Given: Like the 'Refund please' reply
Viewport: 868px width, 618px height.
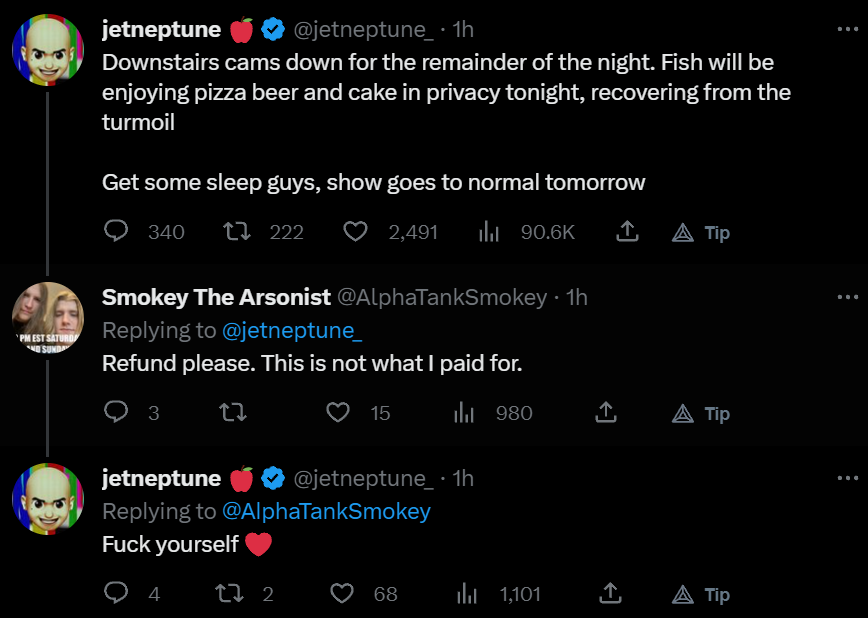Looking at the screenshot, I should pos(339,413).
